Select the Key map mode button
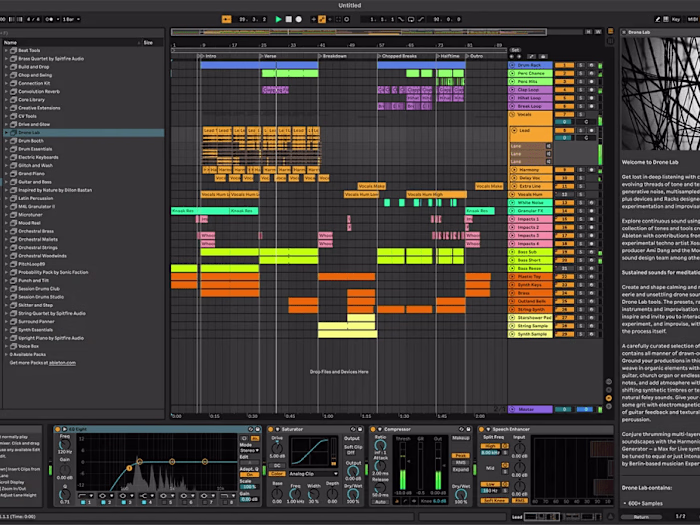Image resolution: width=700 pixels, height=525 pixels. (x=676, y=19)
